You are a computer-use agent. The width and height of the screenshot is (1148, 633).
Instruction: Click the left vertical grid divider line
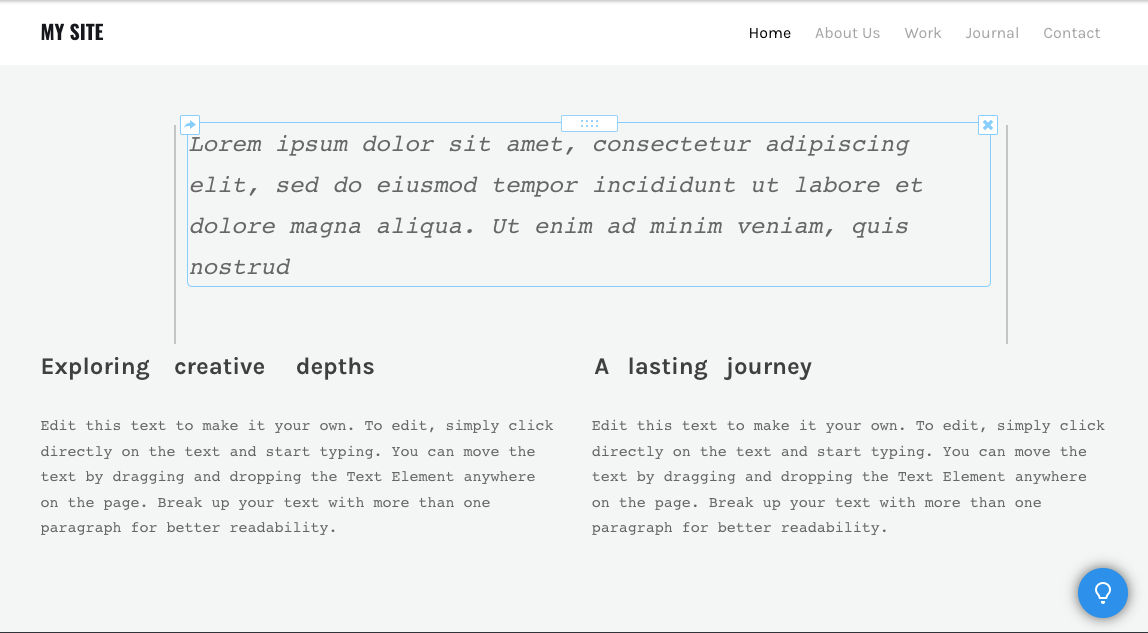tap(175, 320)
